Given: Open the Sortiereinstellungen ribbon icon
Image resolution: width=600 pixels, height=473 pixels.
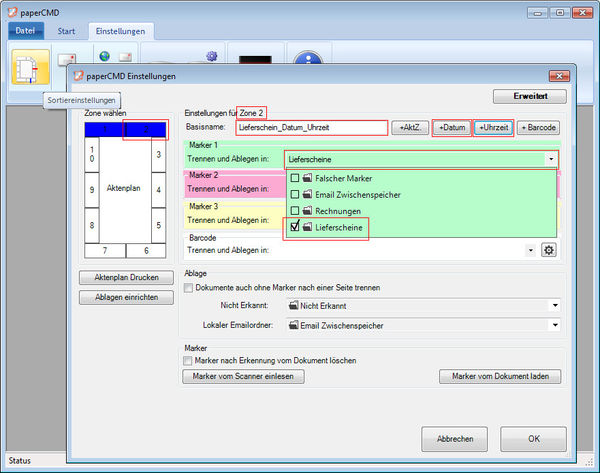Looking at the screenshot, I should tap(30, 67).
